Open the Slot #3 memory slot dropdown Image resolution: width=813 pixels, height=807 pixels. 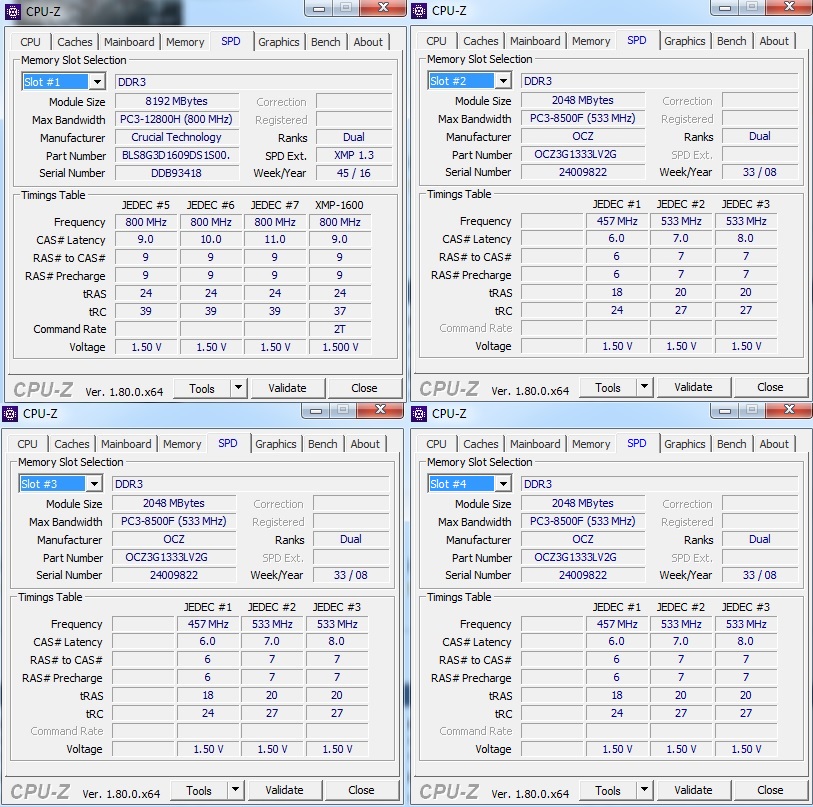point(94,483)
